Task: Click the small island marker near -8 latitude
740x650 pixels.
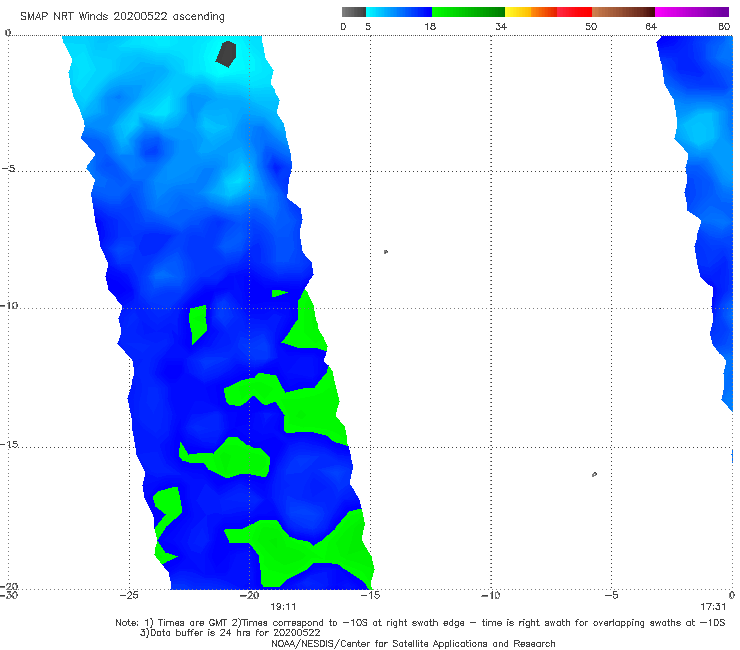Action: (386, 252)
